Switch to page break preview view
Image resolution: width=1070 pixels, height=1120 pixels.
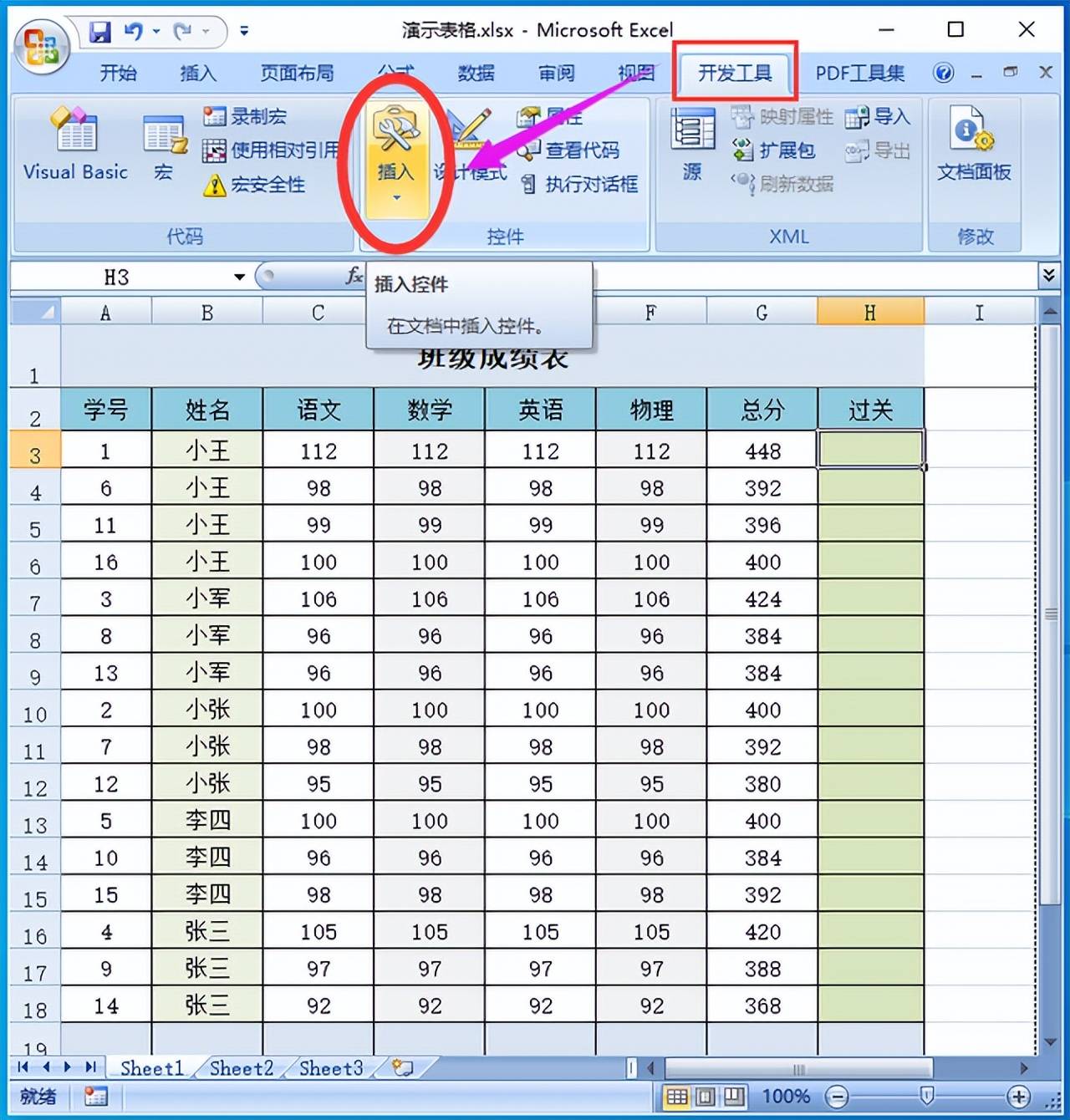(735, 1096)
